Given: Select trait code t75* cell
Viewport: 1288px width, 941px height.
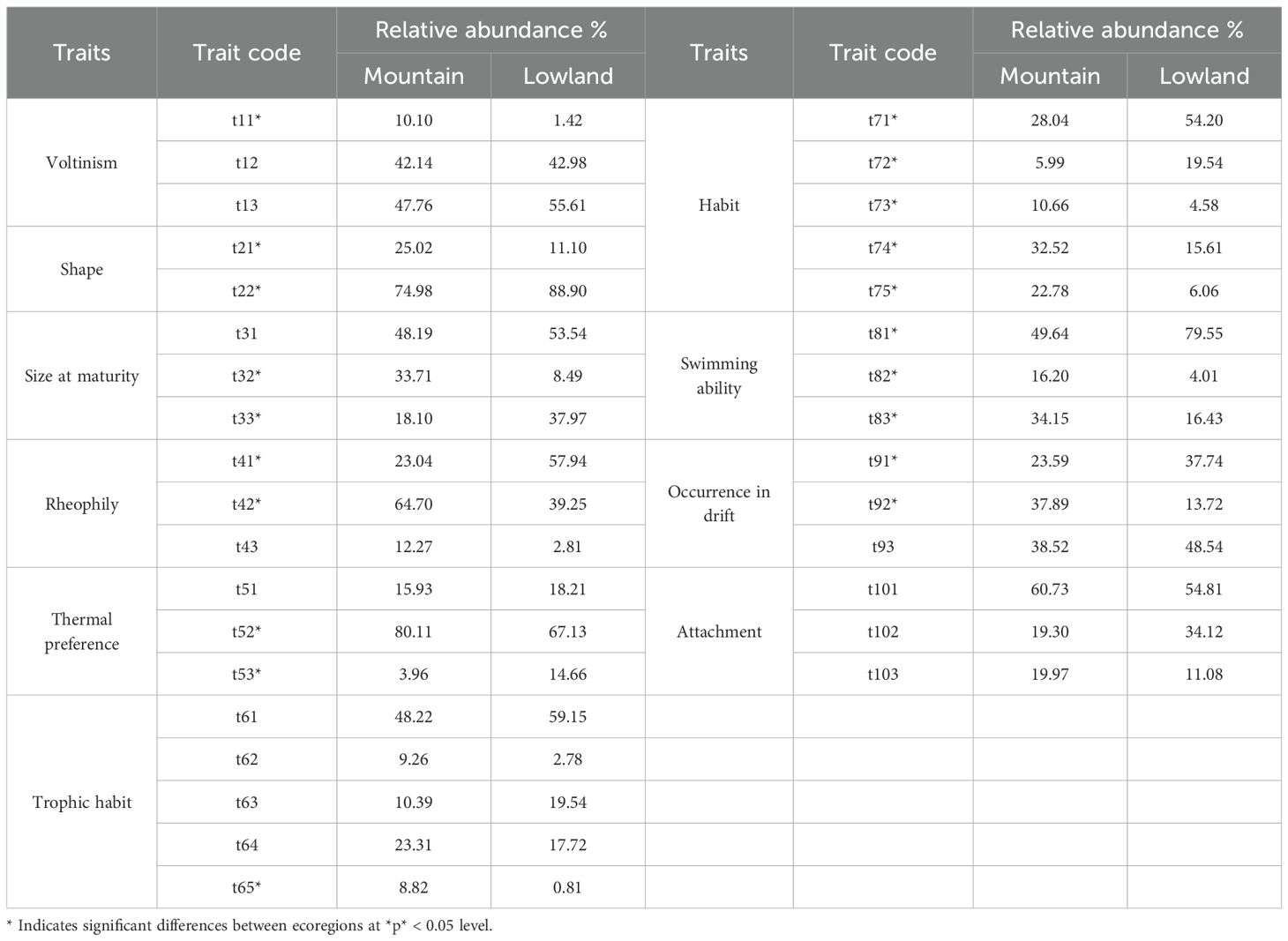Looking at the screenshot, I should click(882, 290).
